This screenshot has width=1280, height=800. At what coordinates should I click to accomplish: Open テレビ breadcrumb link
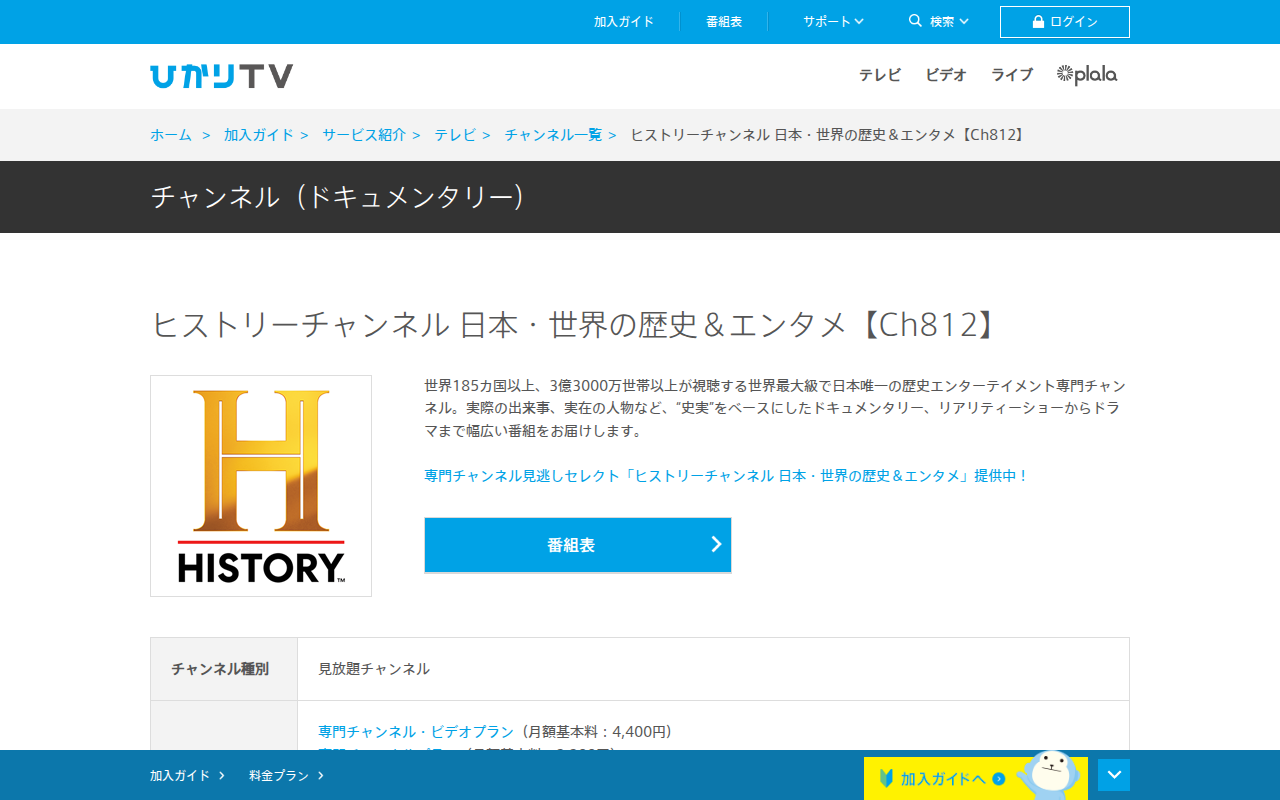tap(455, 135)
